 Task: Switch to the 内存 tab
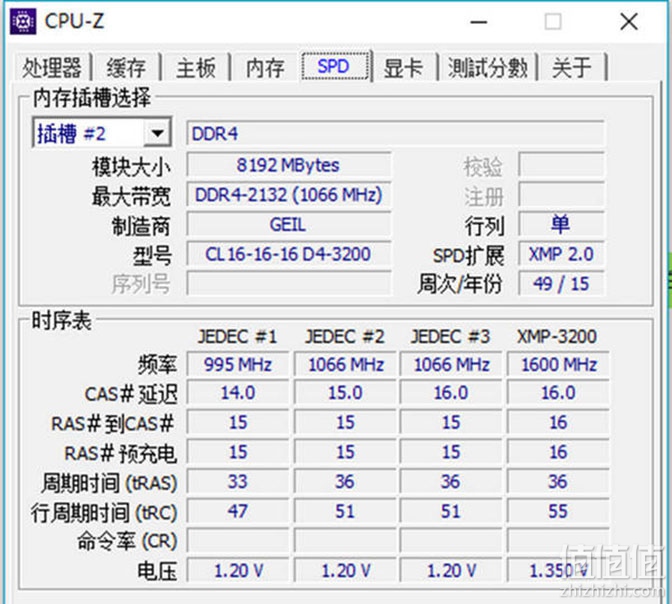[265, 67]
